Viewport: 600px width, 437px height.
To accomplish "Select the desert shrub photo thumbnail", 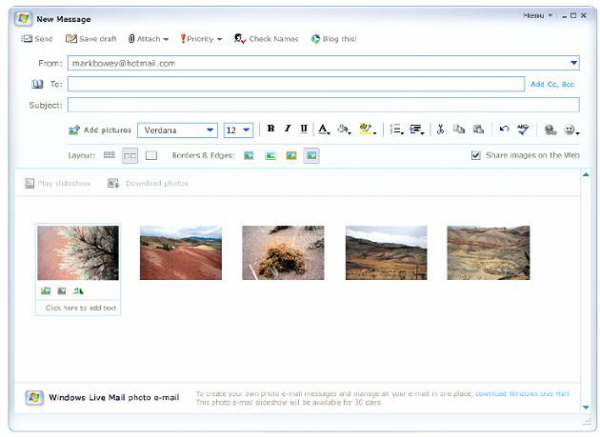I will click(x=283, y=253).
